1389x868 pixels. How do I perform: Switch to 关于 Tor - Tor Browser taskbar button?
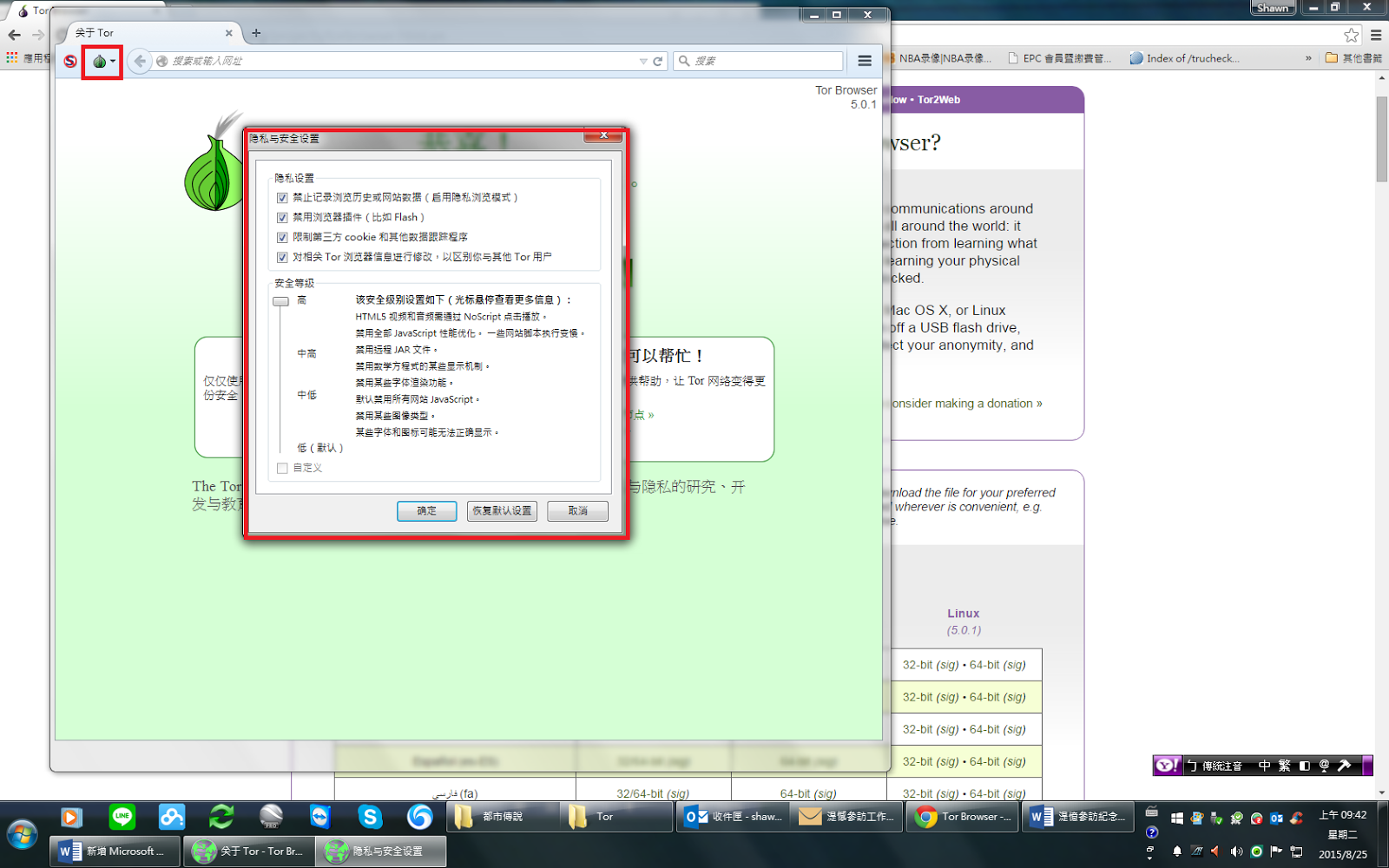[x=247, y=852]
